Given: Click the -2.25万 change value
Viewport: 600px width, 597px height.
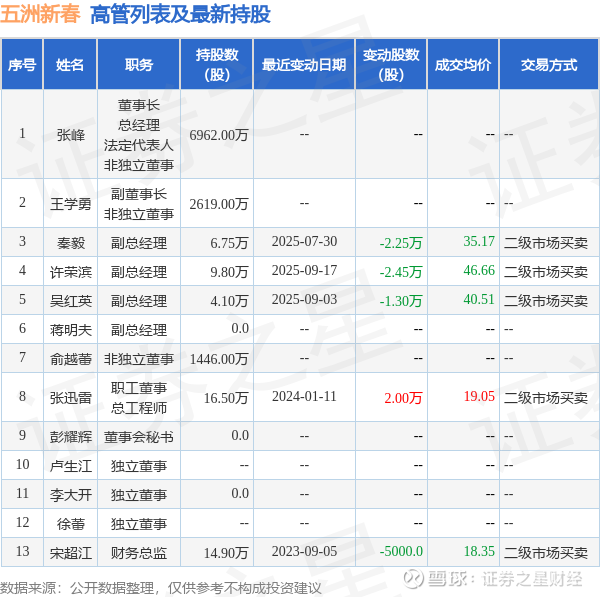Looking at the screenshot, I should click(x=401, y=243).
